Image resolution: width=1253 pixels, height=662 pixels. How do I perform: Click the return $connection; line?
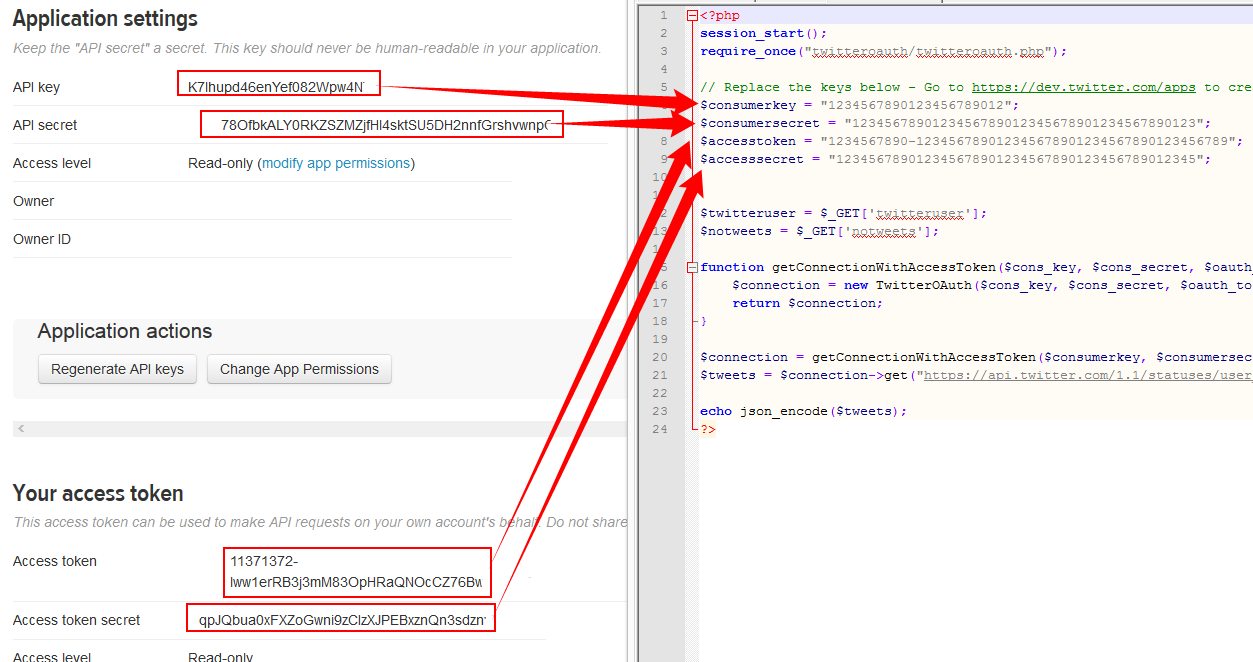pyautogui.click(x=808, y=303)
